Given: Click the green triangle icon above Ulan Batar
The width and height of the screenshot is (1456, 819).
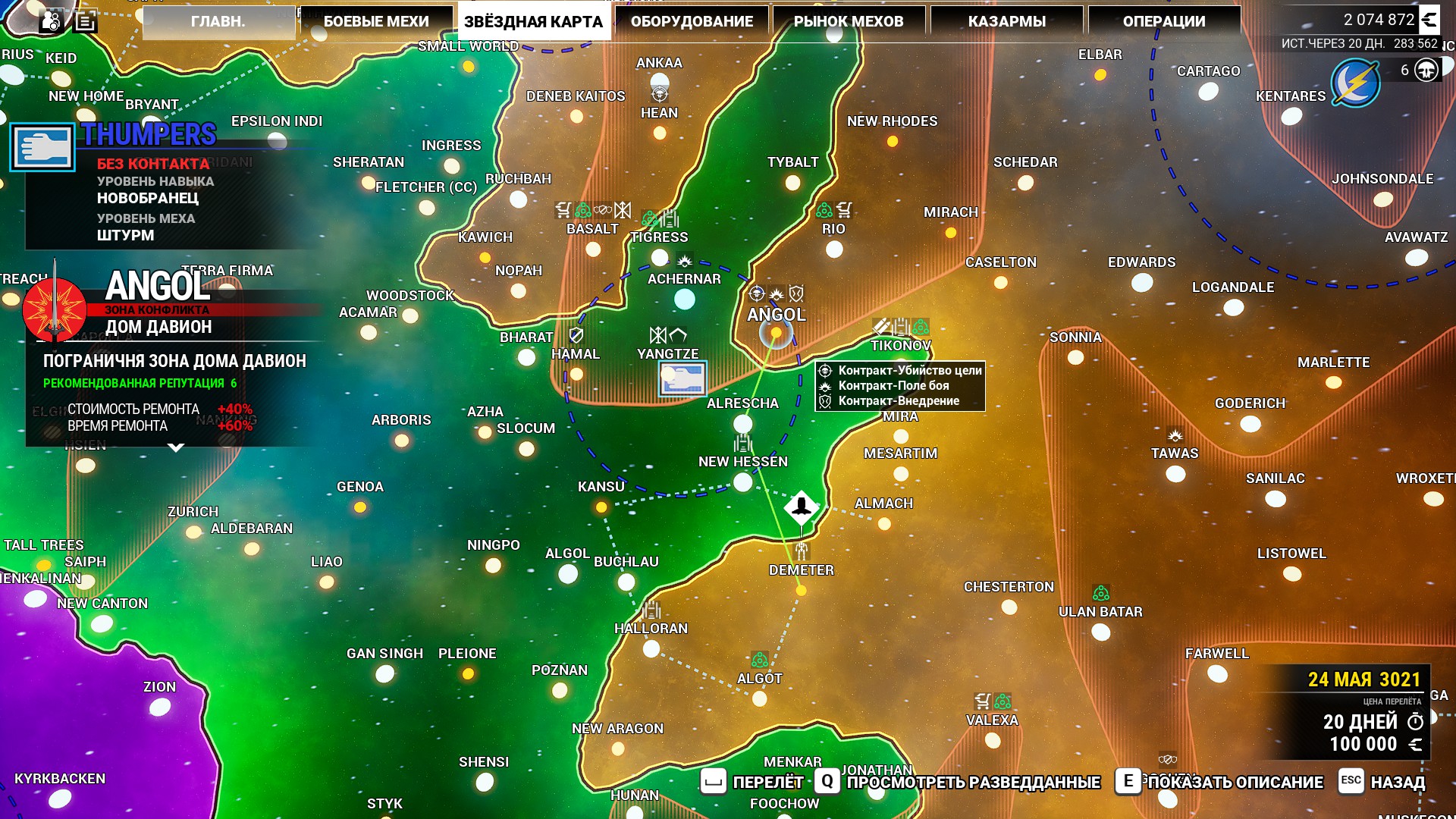Looking at the screenshot, I should click(1101, 592).
